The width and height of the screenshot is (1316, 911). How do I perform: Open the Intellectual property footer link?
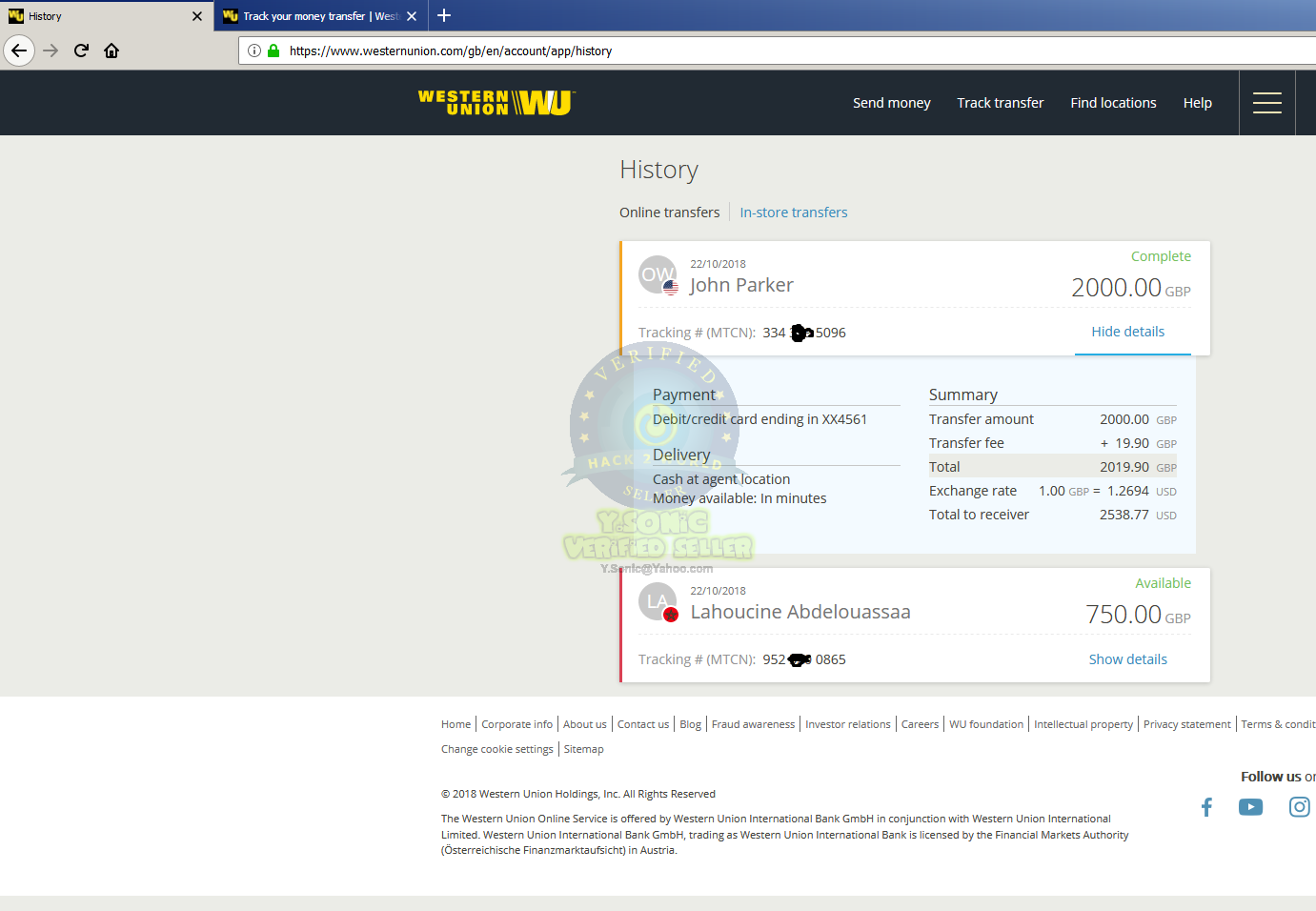pyautogui.click(x=1083, y=724)
